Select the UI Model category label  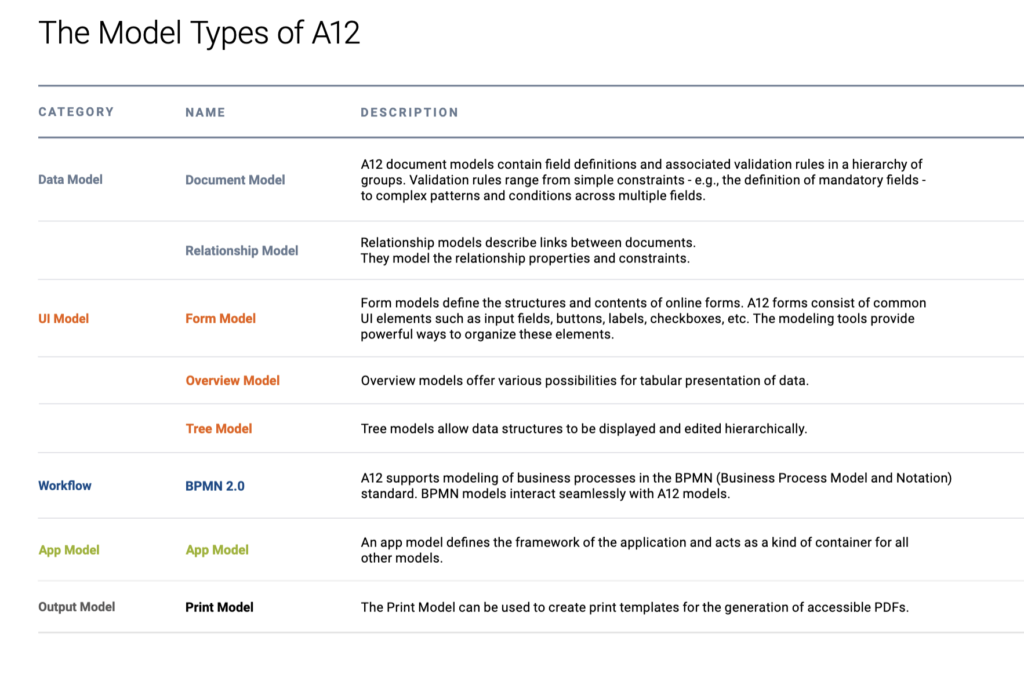point(63,319)
